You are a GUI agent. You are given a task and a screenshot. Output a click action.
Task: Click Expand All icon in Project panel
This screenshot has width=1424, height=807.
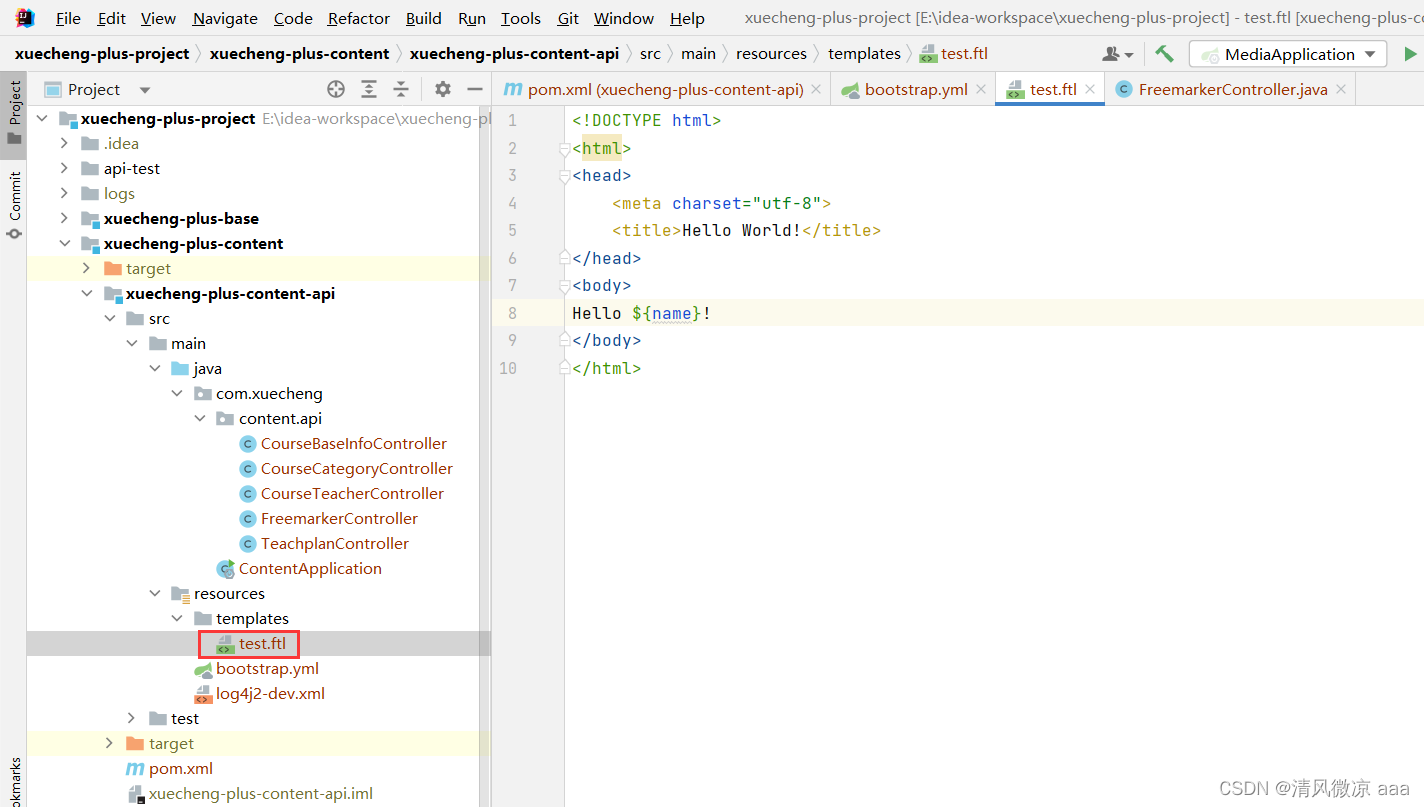[x=369, y=89]
